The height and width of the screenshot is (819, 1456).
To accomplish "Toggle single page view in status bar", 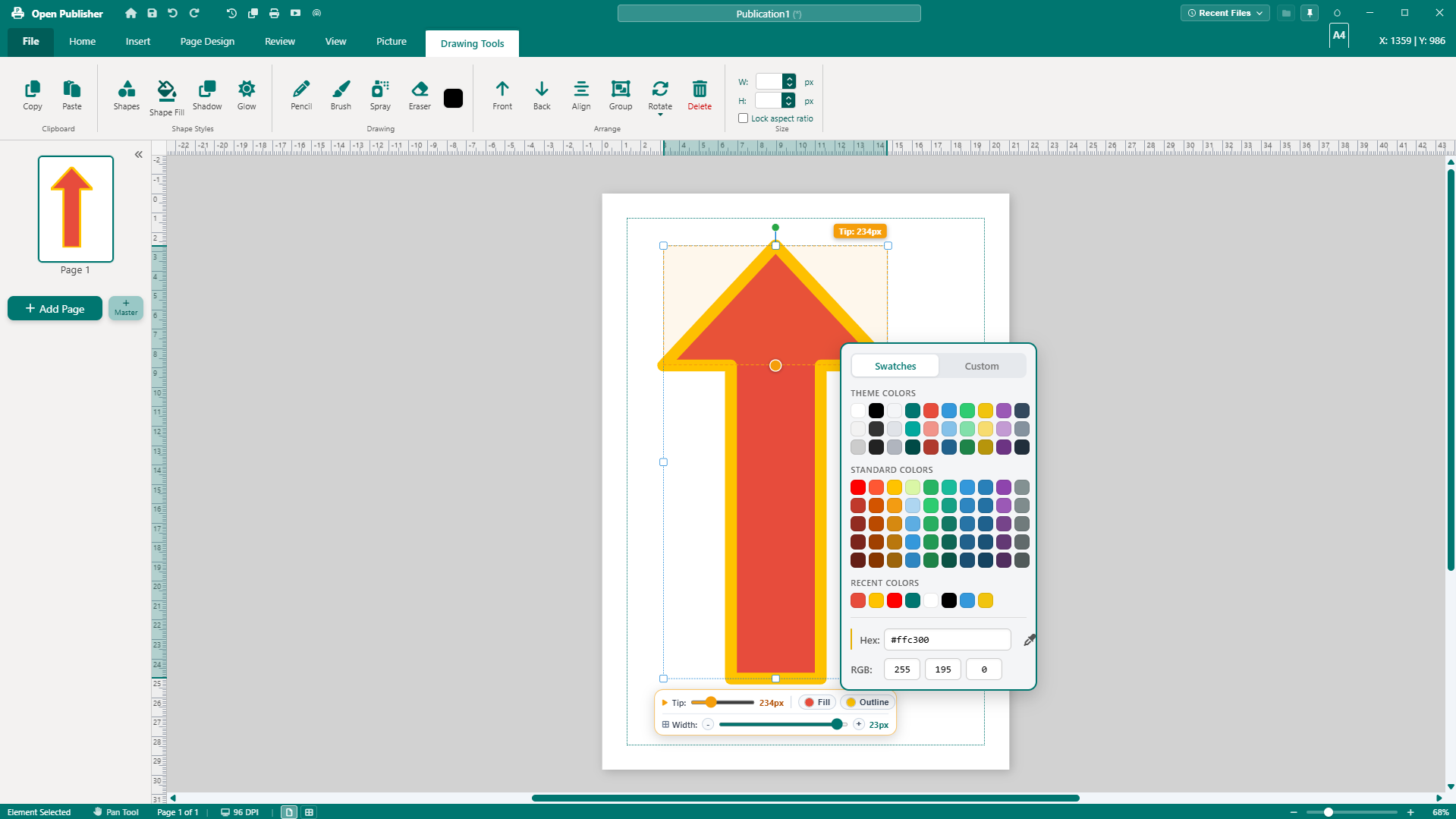I will 289,812.
